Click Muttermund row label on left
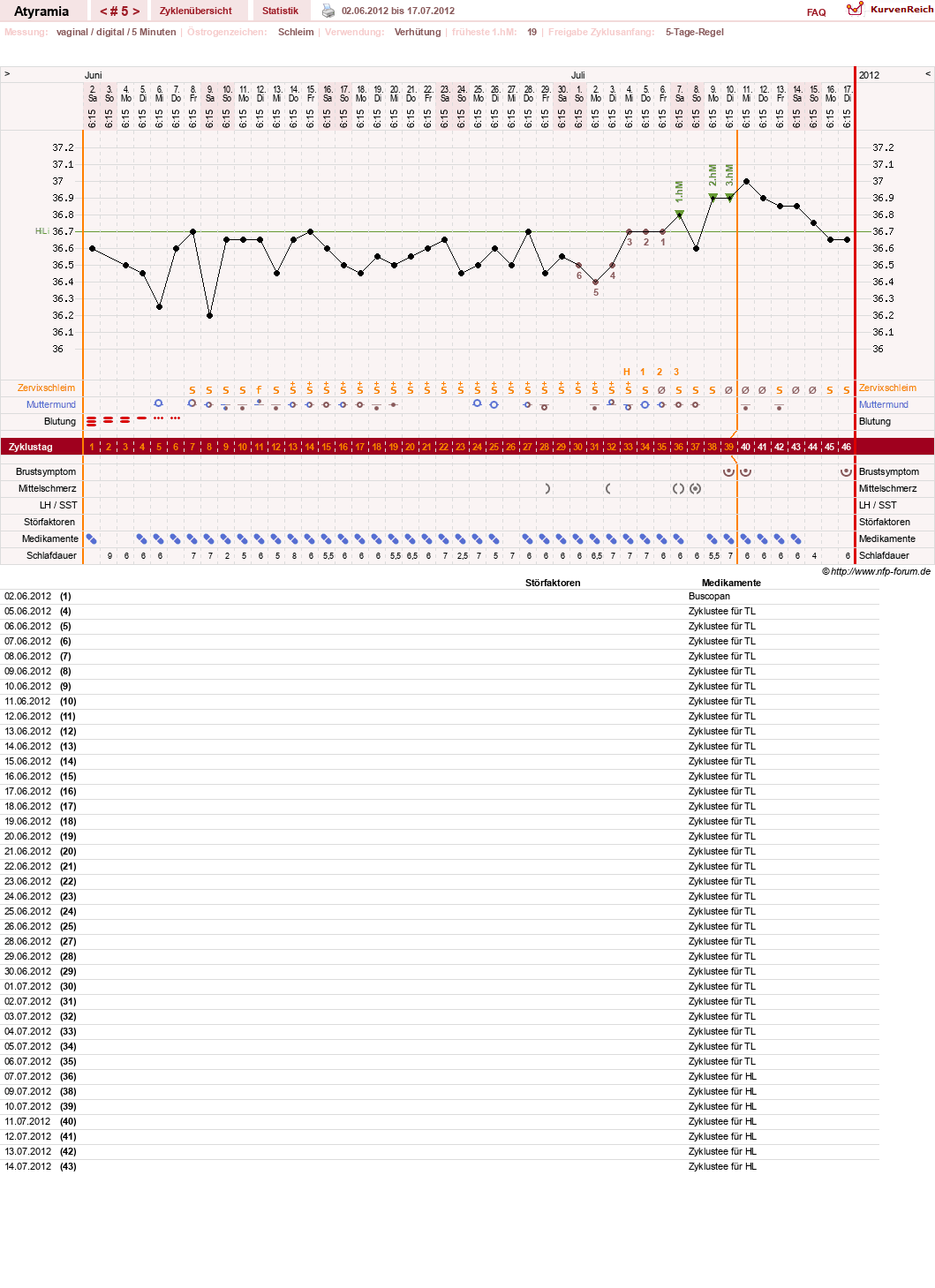This screenshot has width=935, height=1288. click(x=50, y=404)
